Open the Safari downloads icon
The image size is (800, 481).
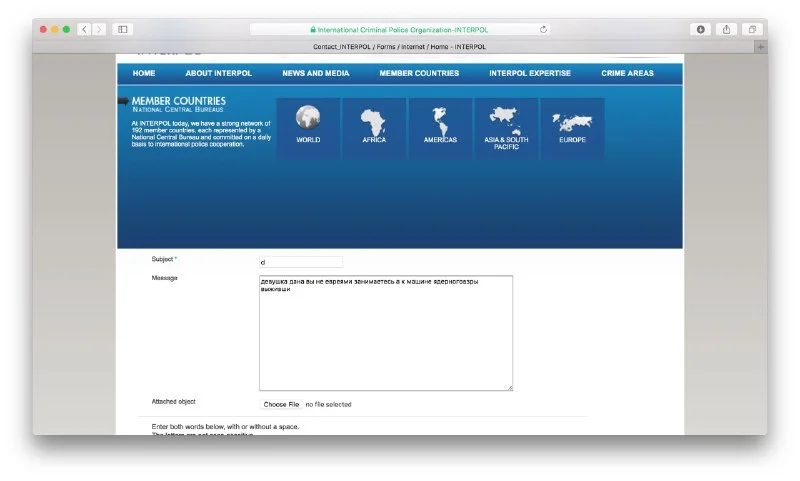[700, 30]
